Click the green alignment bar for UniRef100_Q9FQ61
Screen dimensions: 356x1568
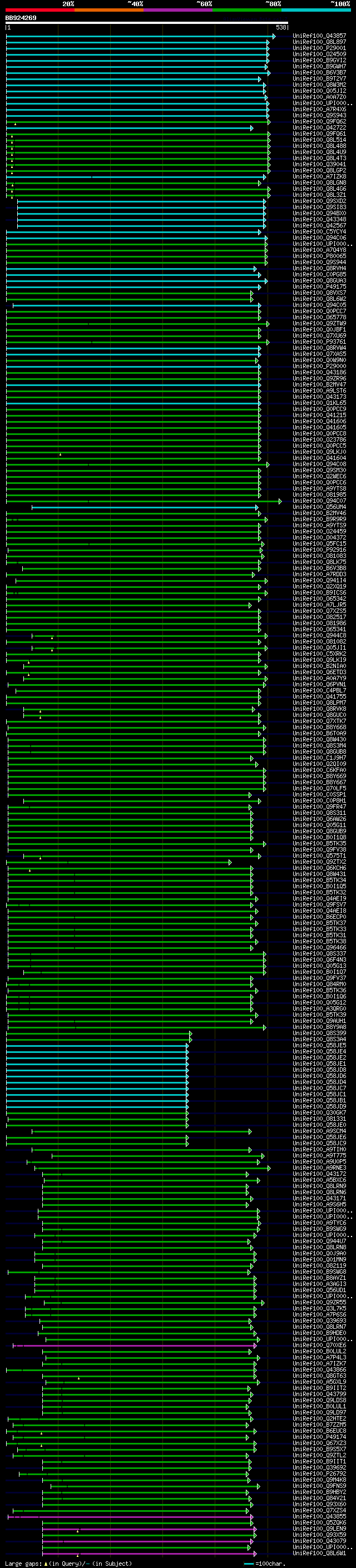click(x=137, y=134)
